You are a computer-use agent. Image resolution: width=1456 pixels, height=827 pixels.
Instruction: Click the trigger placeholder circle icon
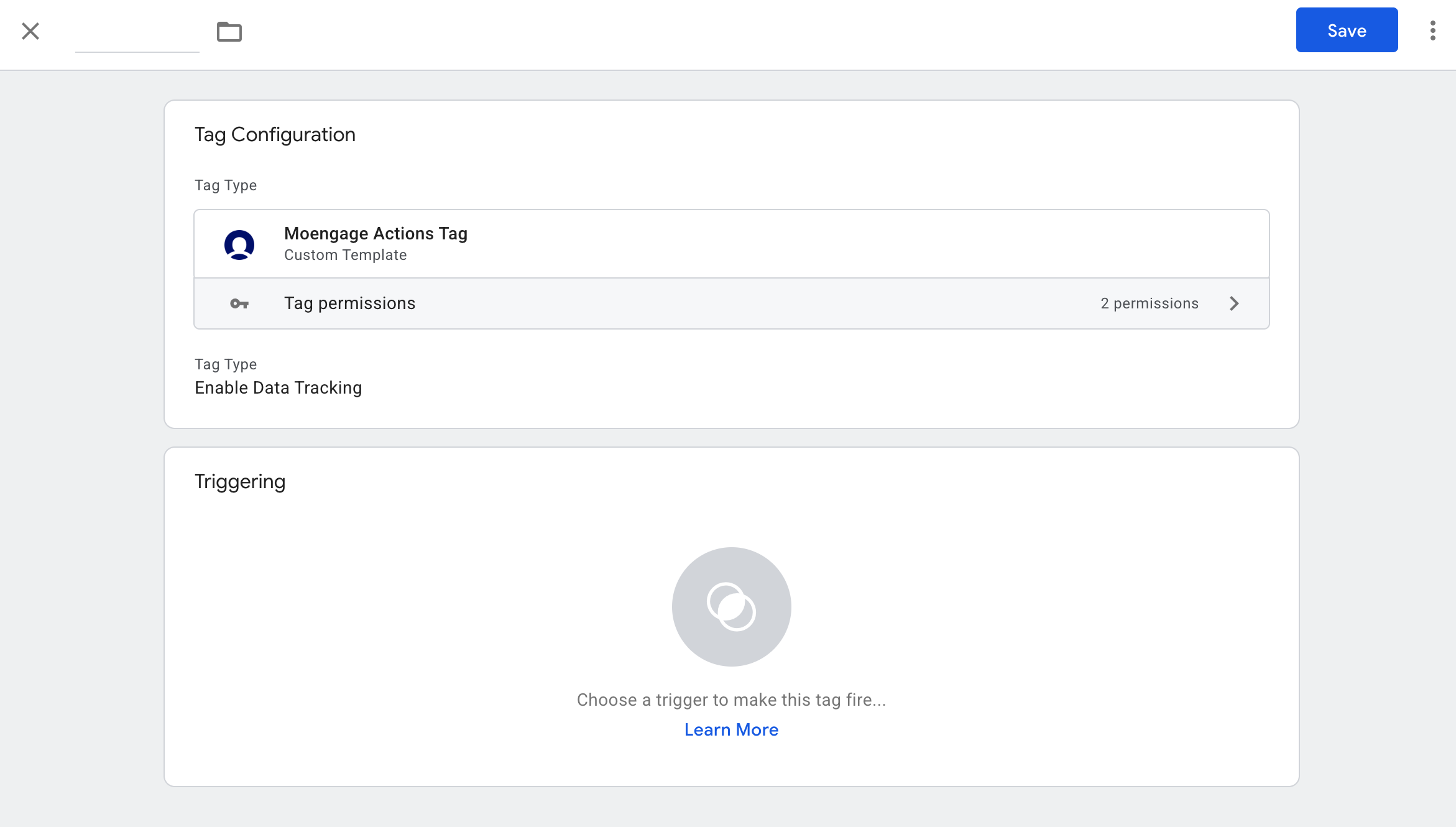point(732,607)
